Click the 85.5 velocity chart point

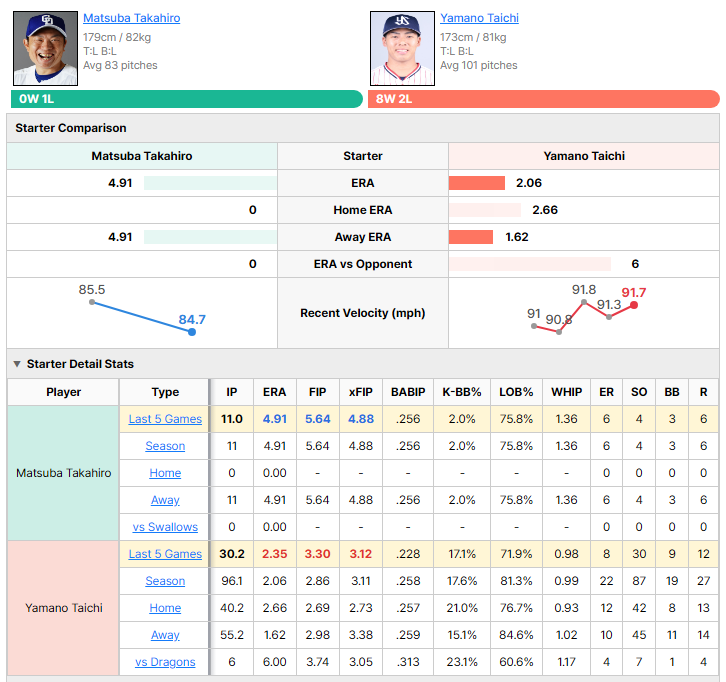(92, 302)
